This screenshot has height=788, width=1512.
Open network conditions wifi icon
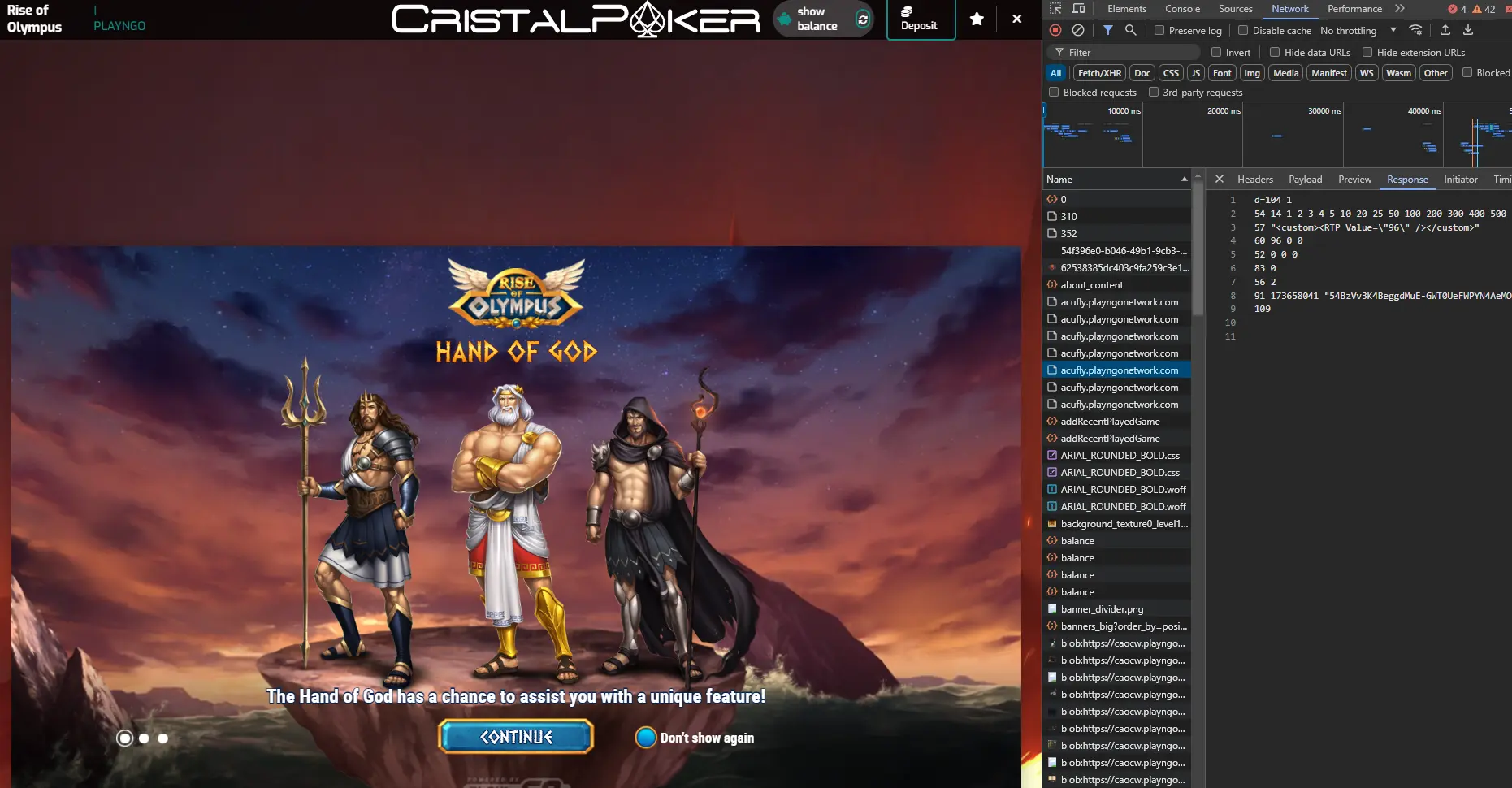point(1415,30)
